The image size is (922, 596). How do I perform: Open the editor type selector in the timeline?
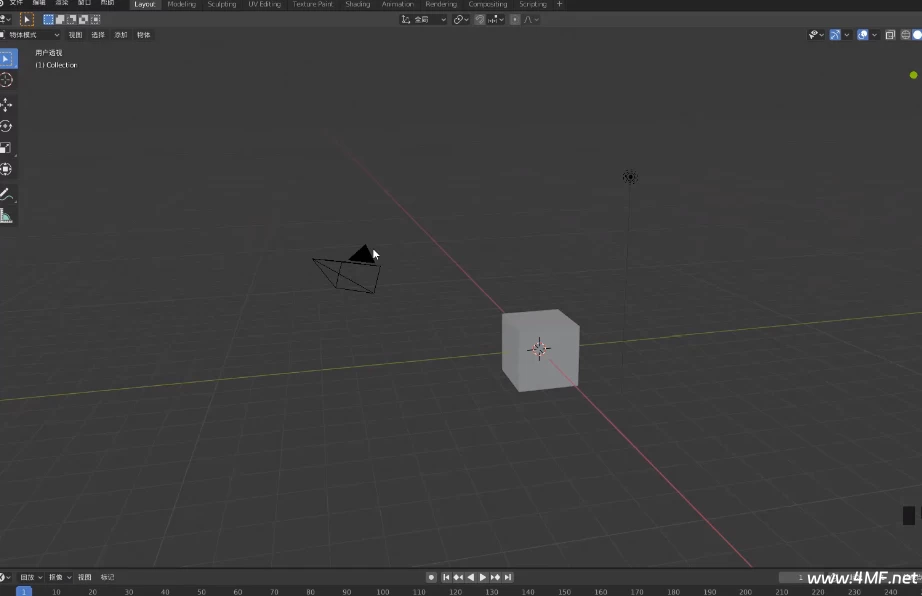point(6,577)
